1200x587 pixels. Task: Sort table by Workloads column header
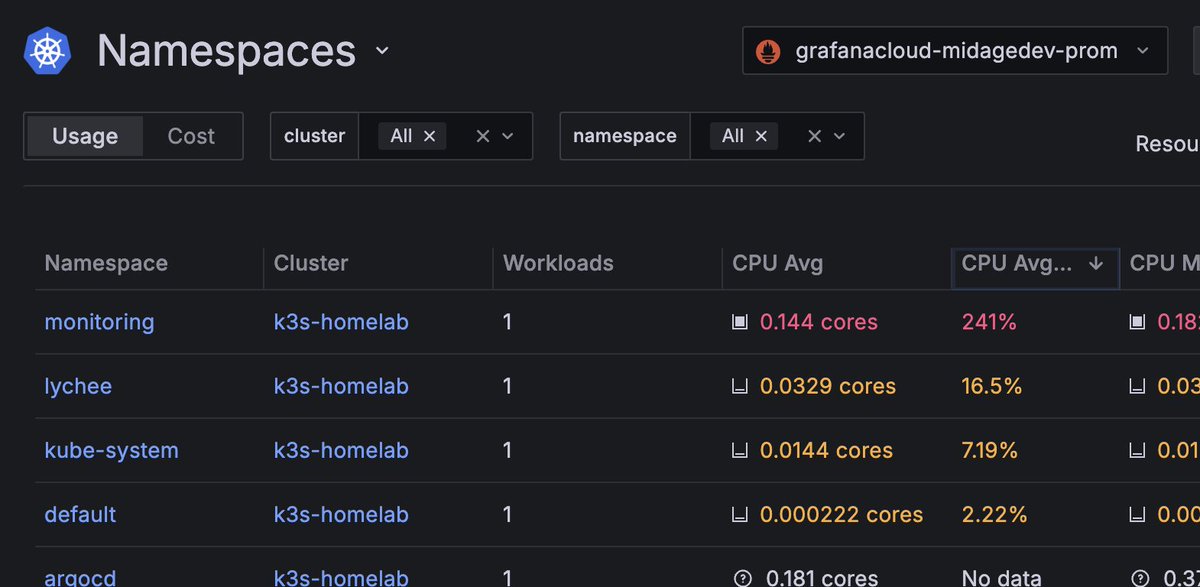pyautogui.click(x=558, y=263)
